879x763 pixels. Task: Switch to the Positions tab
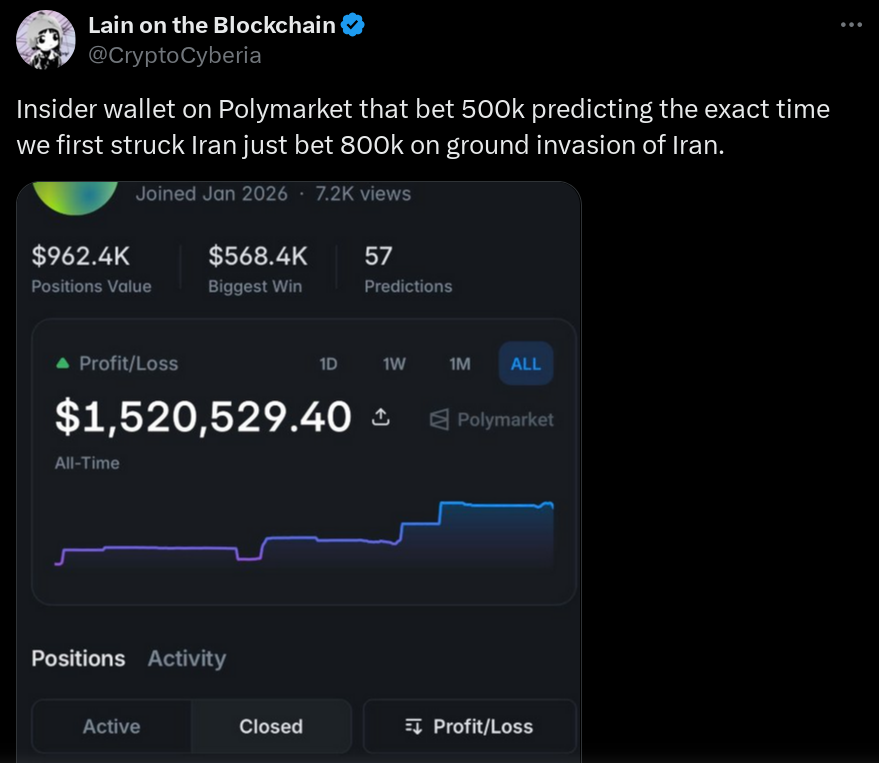78,658
